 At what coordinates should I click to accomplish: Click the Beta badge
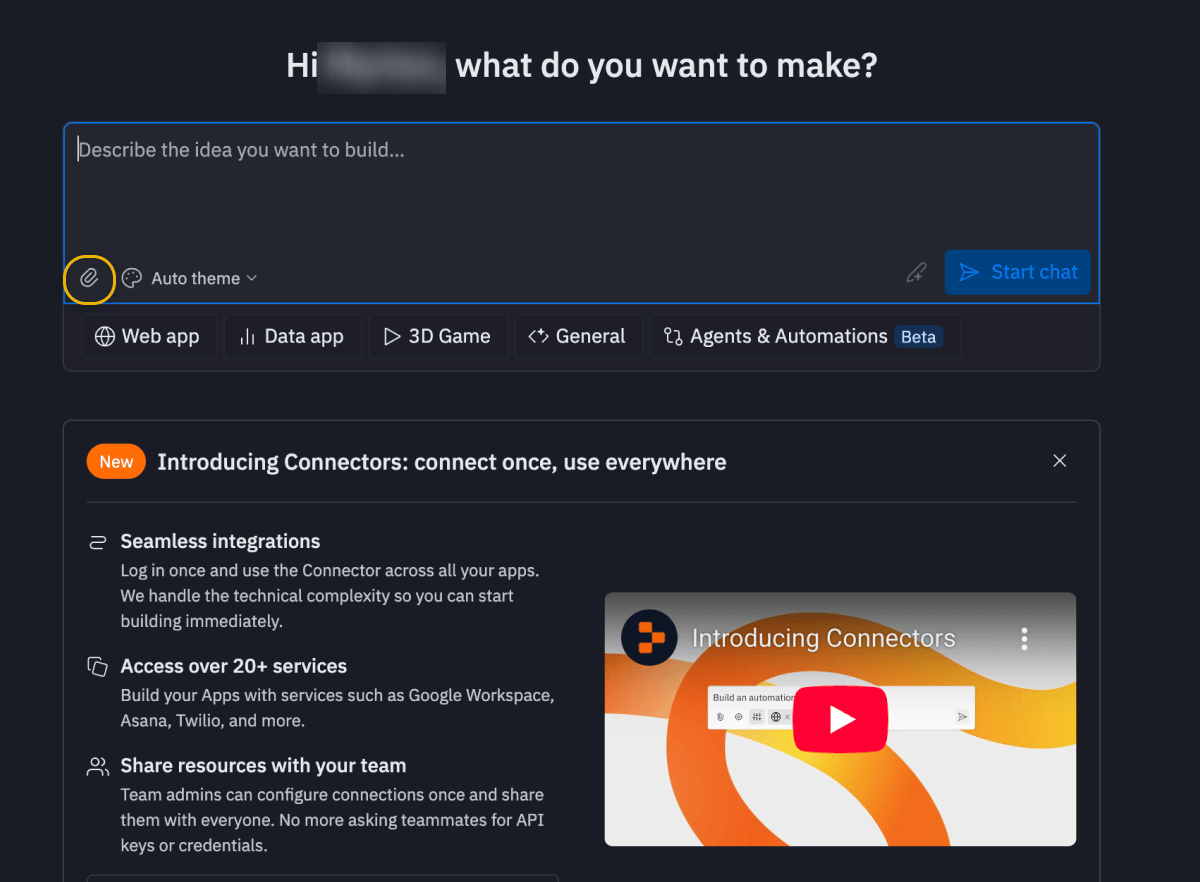click(918, 337)
